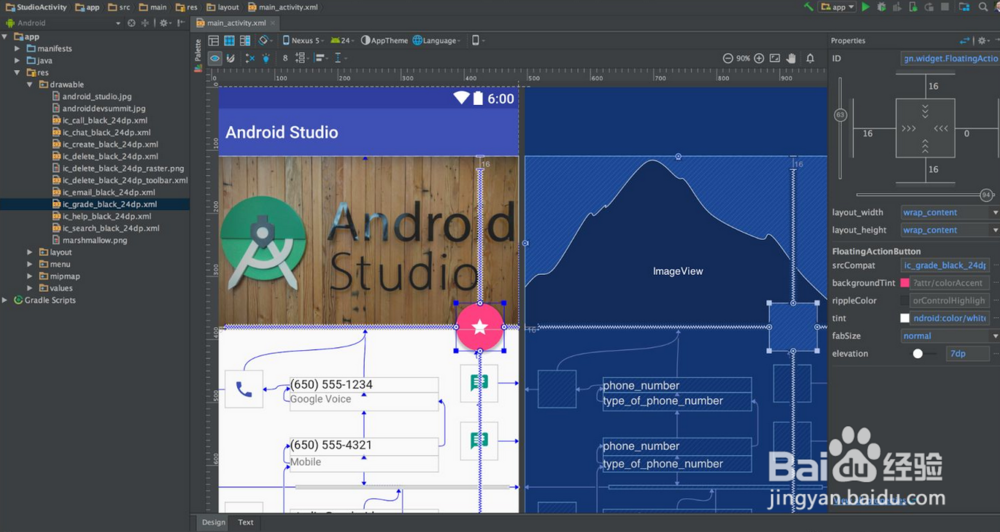The height and width of the screenshot is (532, 1000).
Task: Expand the Gradle Scripts node
Action: click(5, 300)
